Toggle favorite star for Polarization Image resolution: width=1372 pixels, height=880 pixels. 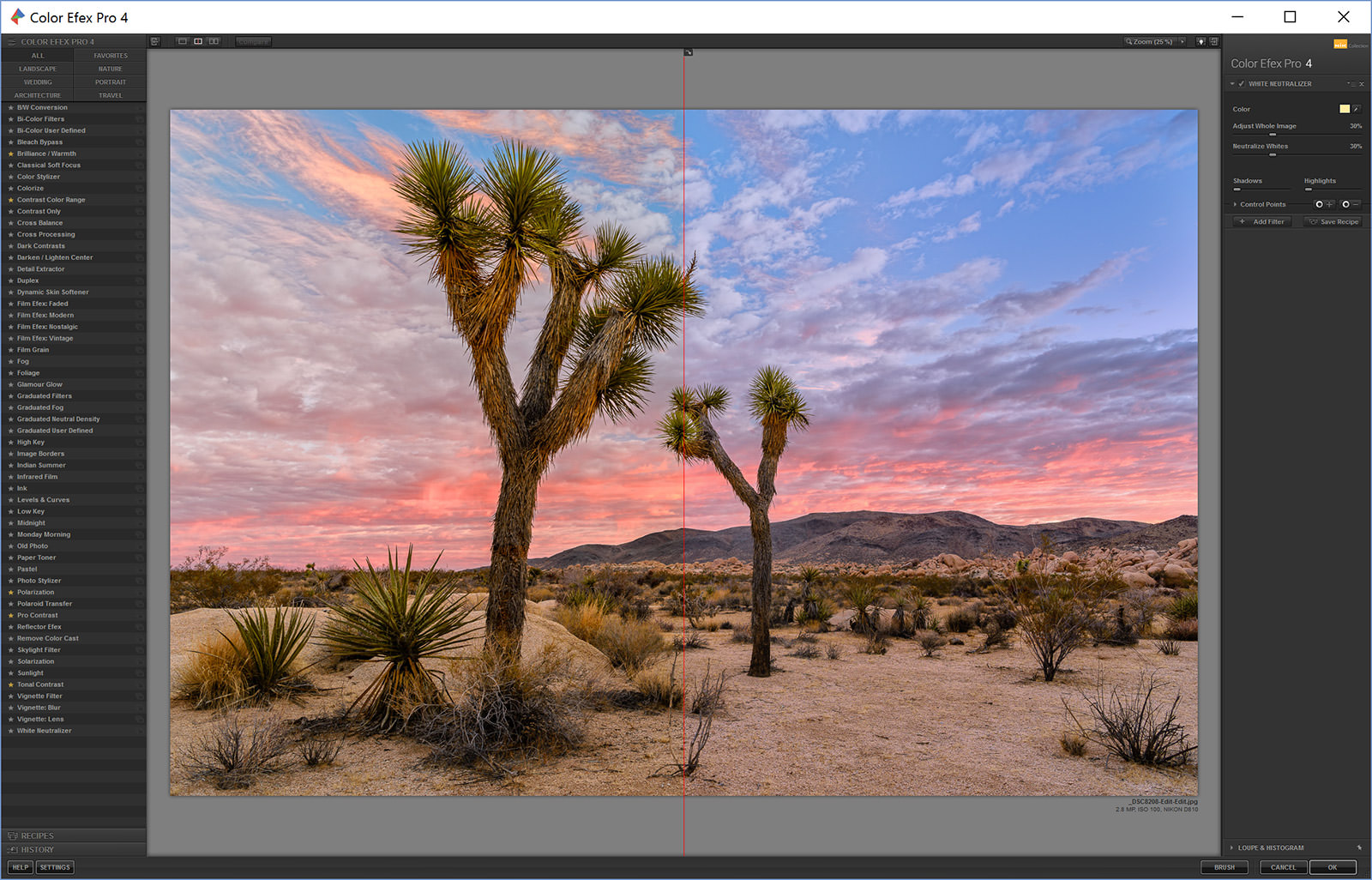click(x=10, y=593)
